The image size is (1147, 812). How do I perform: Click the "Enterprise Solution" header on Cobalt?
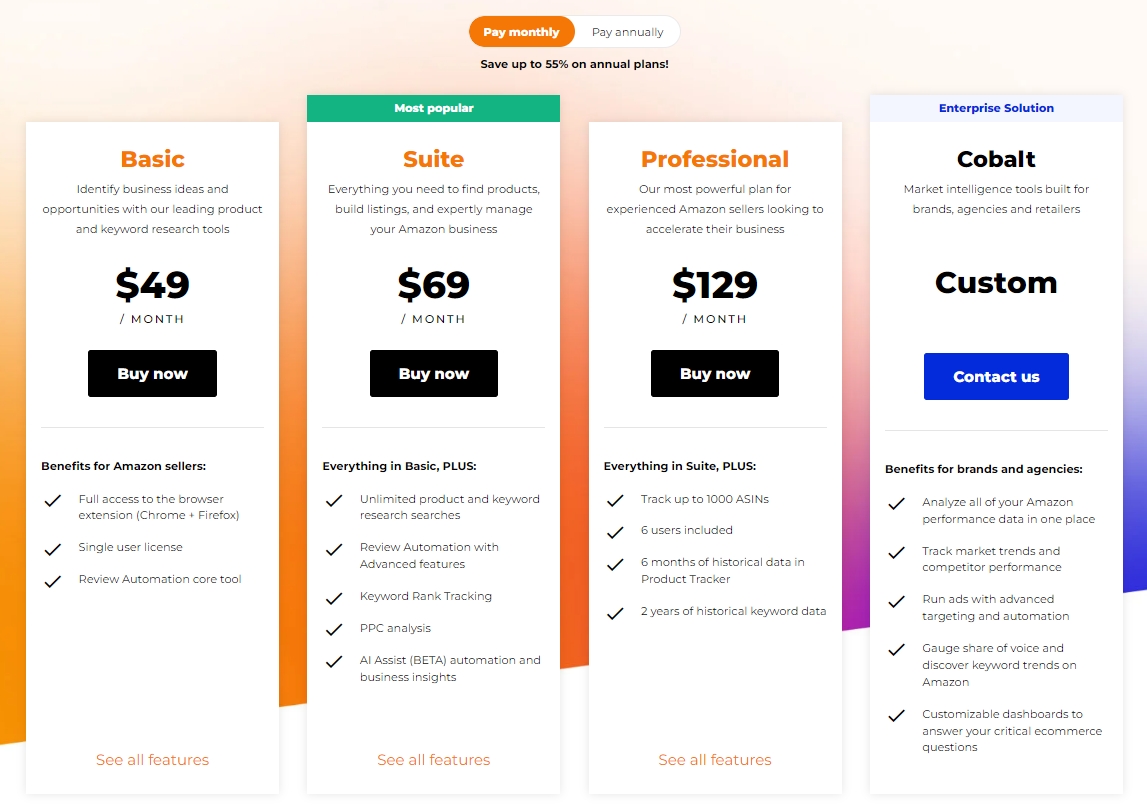pos(996,108)
